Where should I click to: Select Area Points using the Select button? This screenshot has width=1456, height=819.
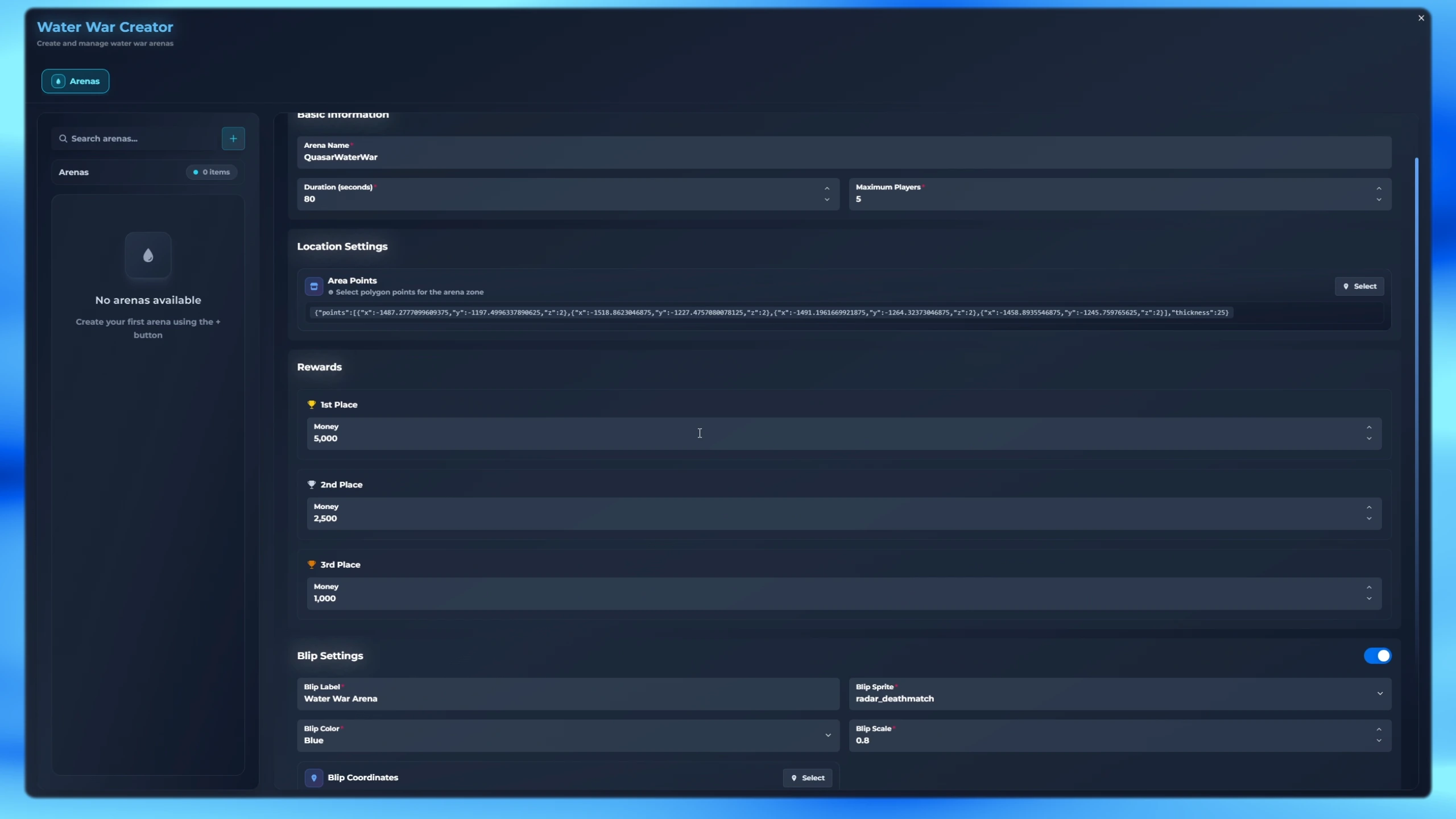1359,286
